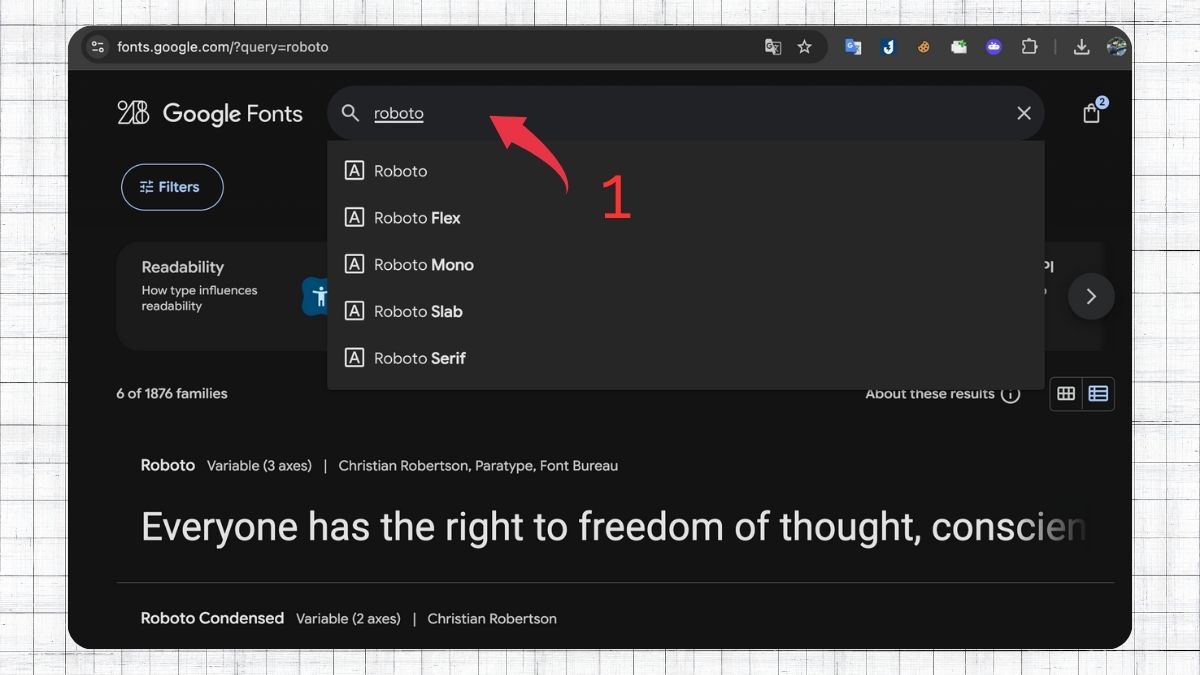The width and height of the screenshot is (1200, 675).
Task: Select the Roboto Serif suggestion
Action: tap(686, 358)
